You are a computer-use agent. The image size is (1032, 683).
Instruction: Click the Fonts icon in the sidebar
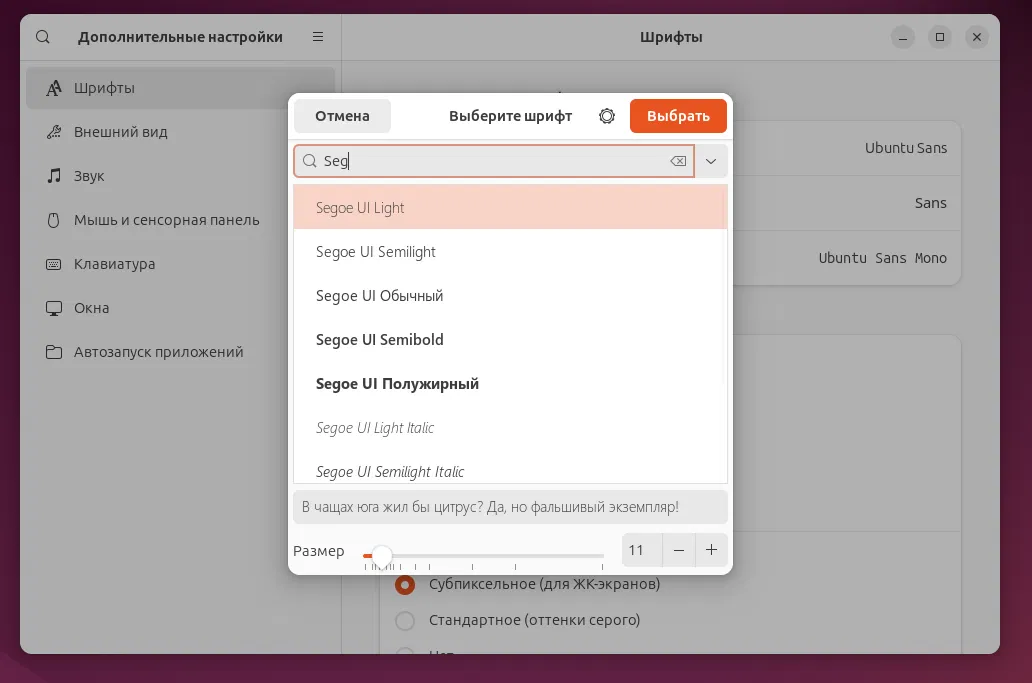[x=54, y=88]
